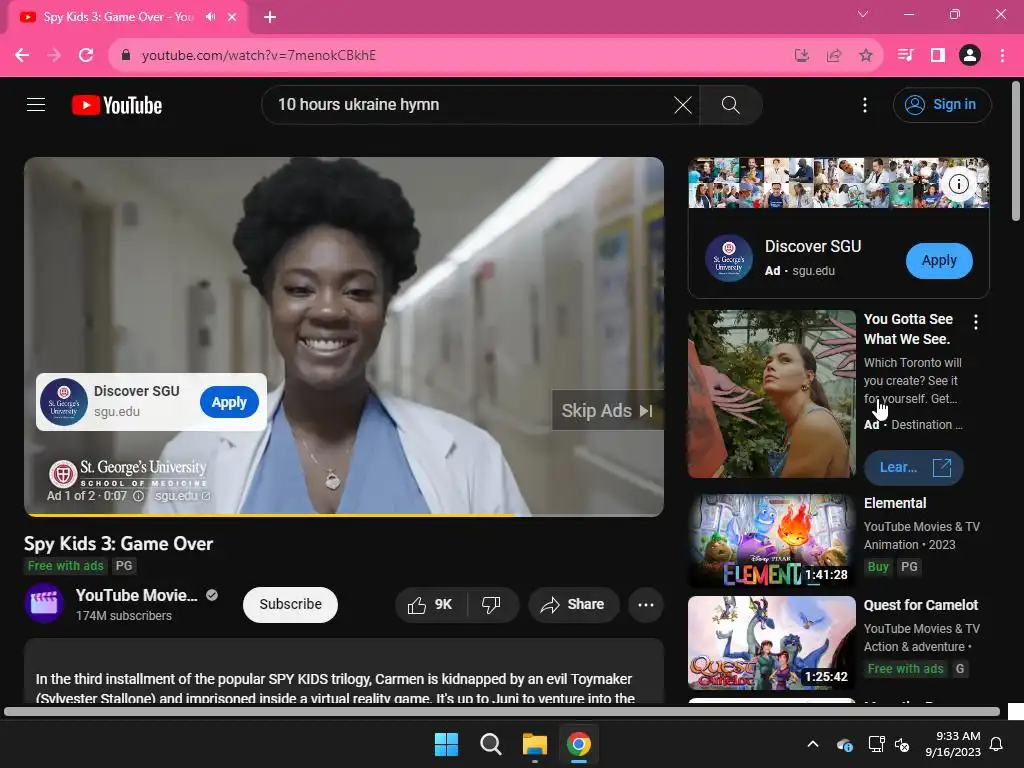The height and width of the screenshot is (768, 1024).
Task: Open the Toronto ad thumbnail
Action: pos(771,394)
